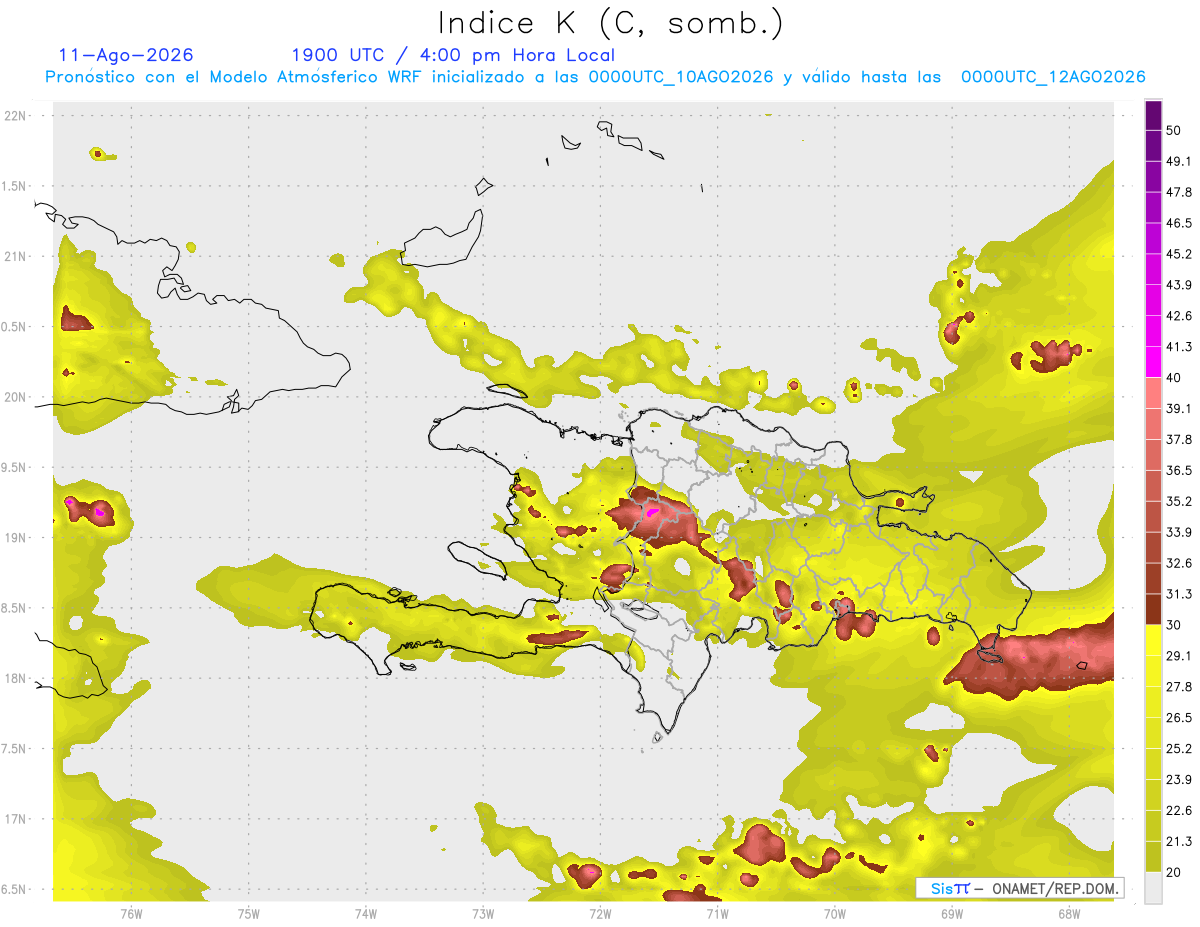The height and width of the screenshot is (927, 1200).
Task: Click the colorbar value "35.2"
Action: 1179,501
